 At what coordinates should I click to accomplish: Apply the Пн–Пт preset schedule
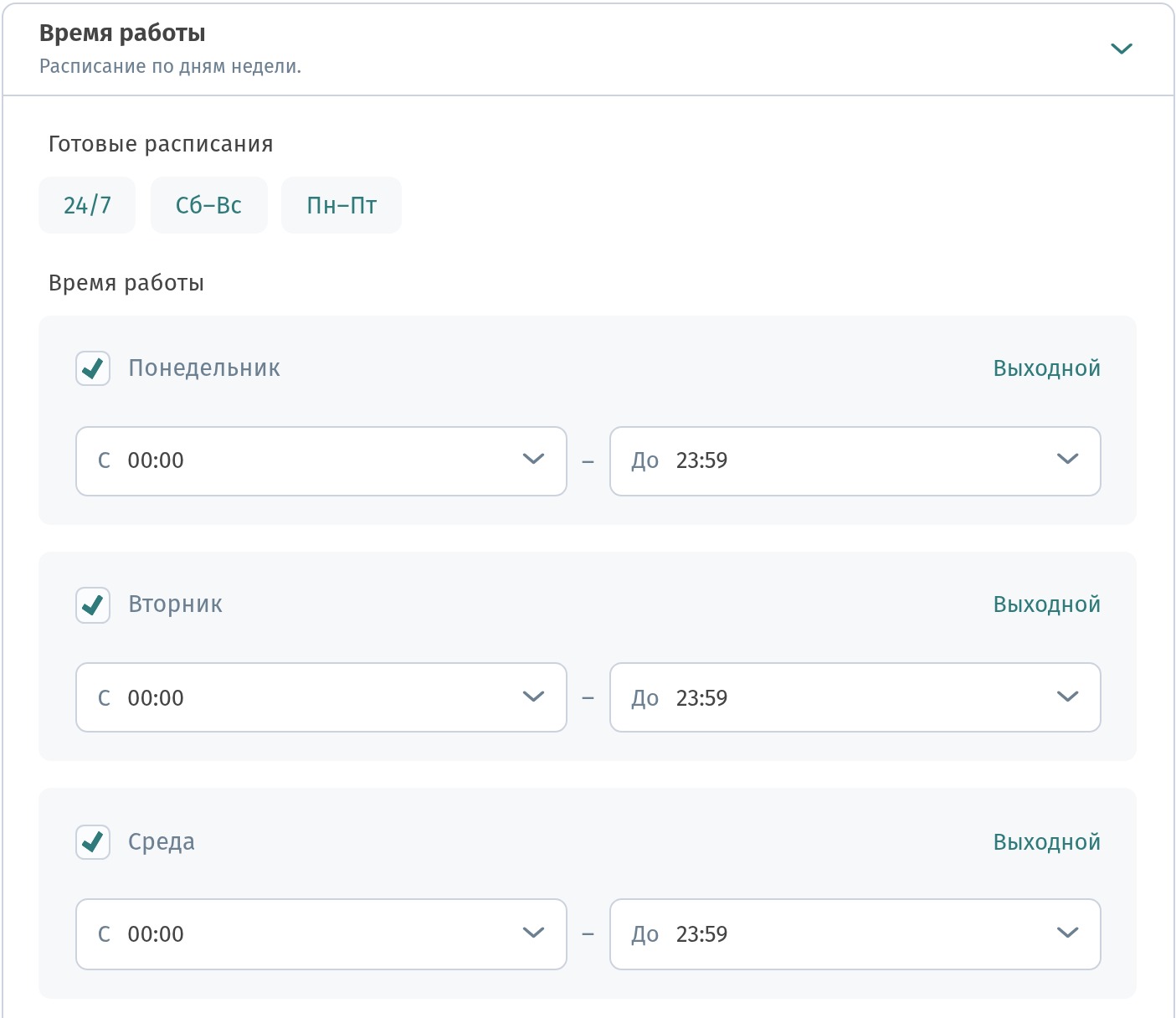pyautogui.click(x=342, y=205)
